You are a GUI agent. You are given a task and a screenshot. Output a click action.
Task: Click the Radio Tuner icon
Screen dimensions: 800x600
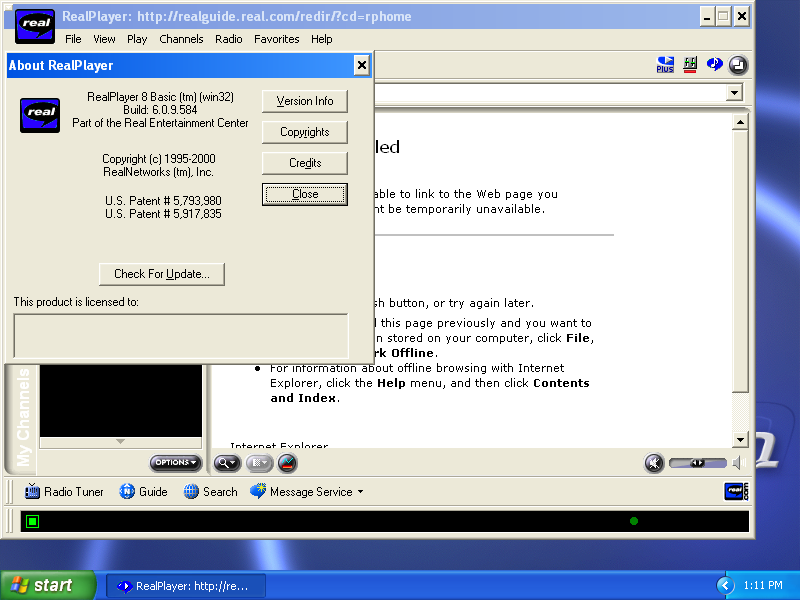click(x=32, y=491)
